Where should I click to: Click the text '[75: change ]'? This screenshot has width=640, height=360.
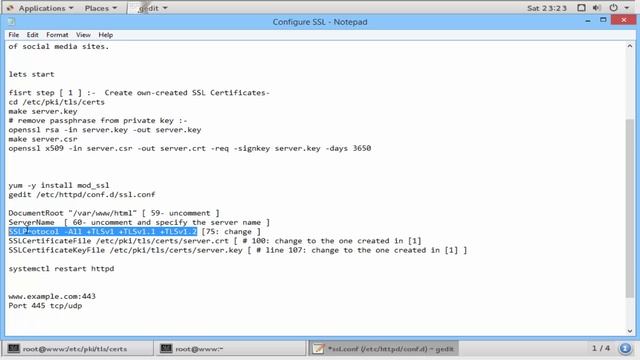pyautogui.click(x=231, y=232)
